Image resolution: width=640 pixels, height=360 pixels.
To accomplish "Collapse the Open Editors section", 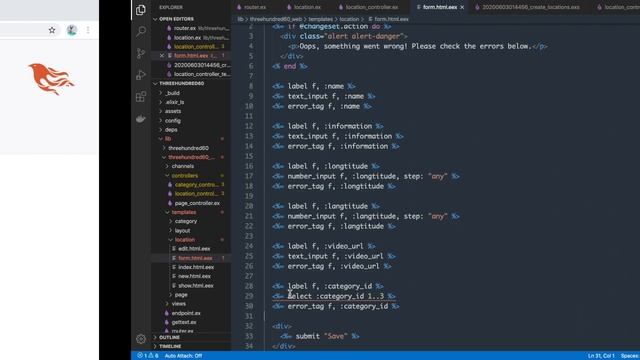I will pos(176,19).
